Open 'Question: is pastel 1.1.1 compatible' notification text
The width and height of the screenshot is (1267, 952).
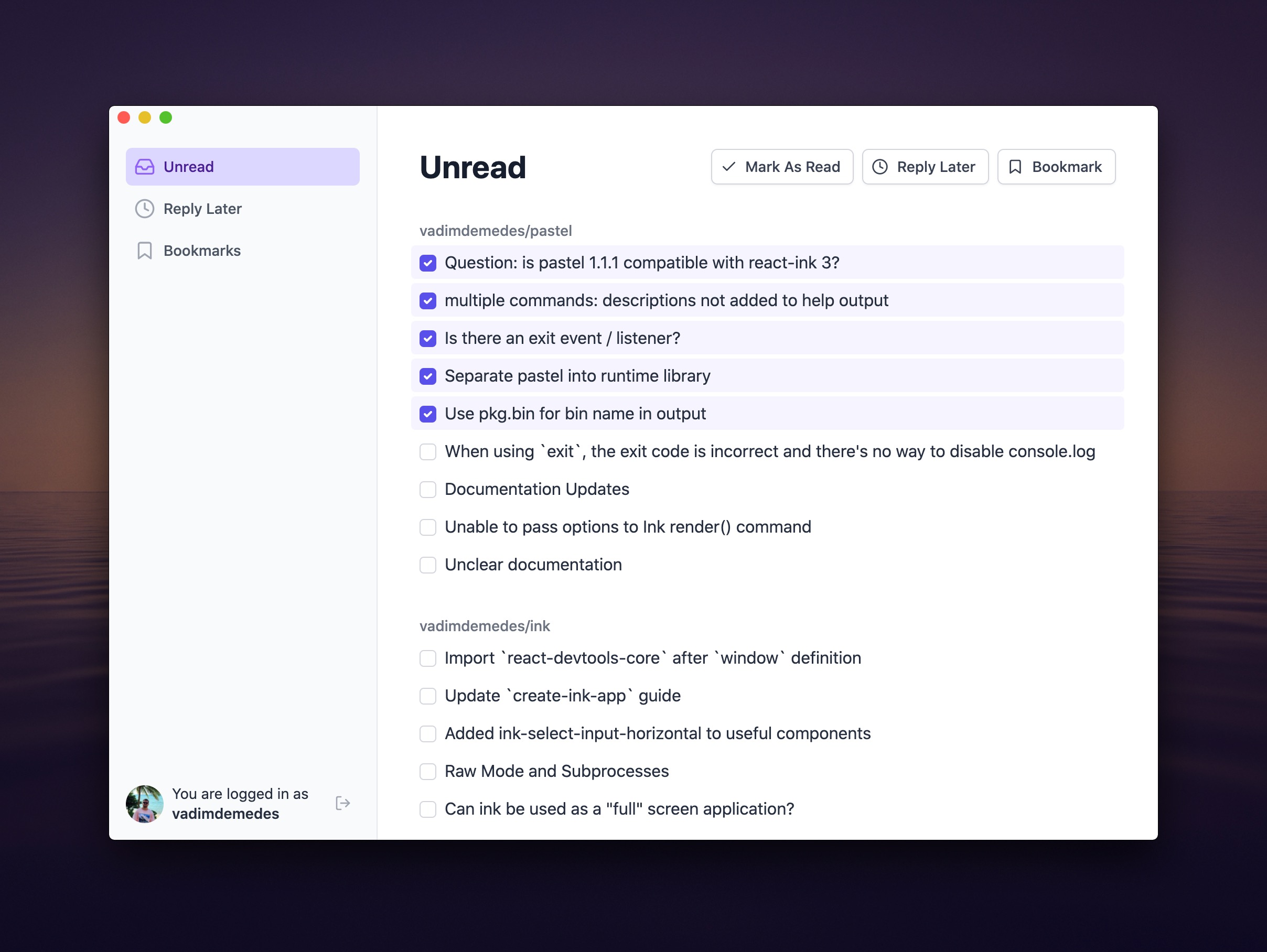(642, 263)
